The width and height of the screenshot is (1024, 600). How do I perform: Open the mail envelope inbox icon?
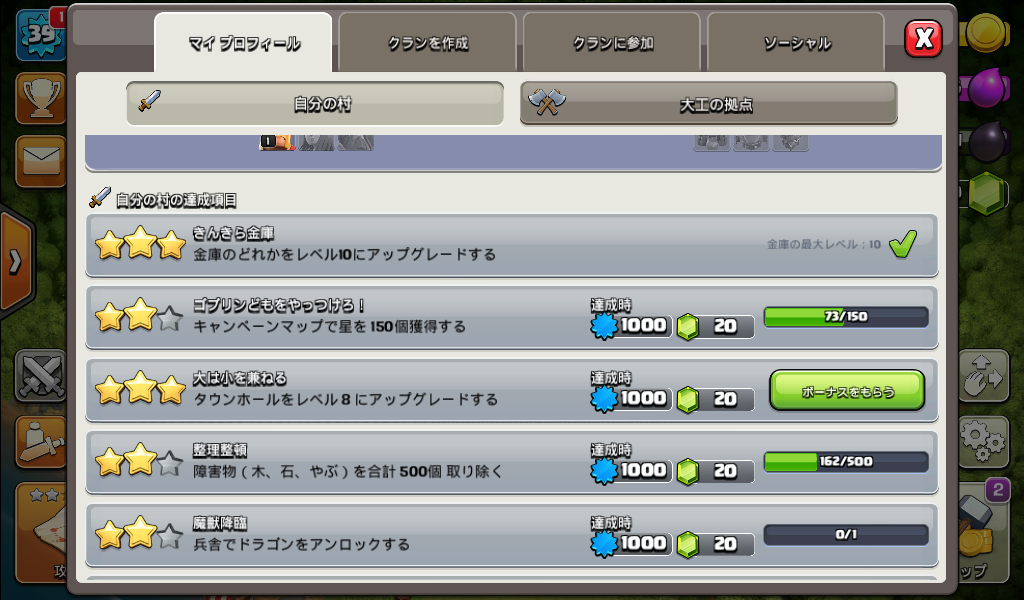pyautogui.click(x=40, y=161)
